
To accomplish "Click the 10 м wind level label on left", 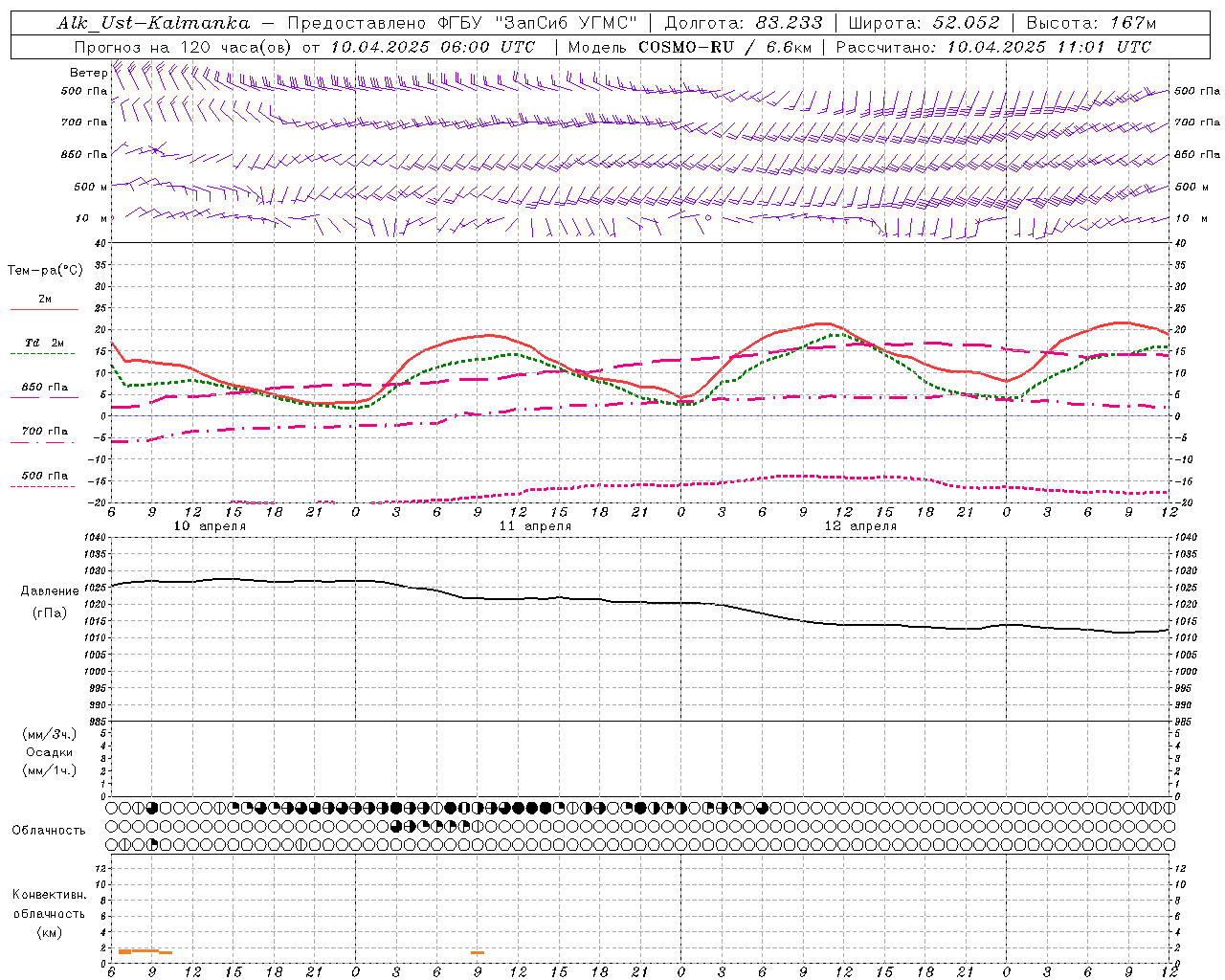I will (91, 218).
